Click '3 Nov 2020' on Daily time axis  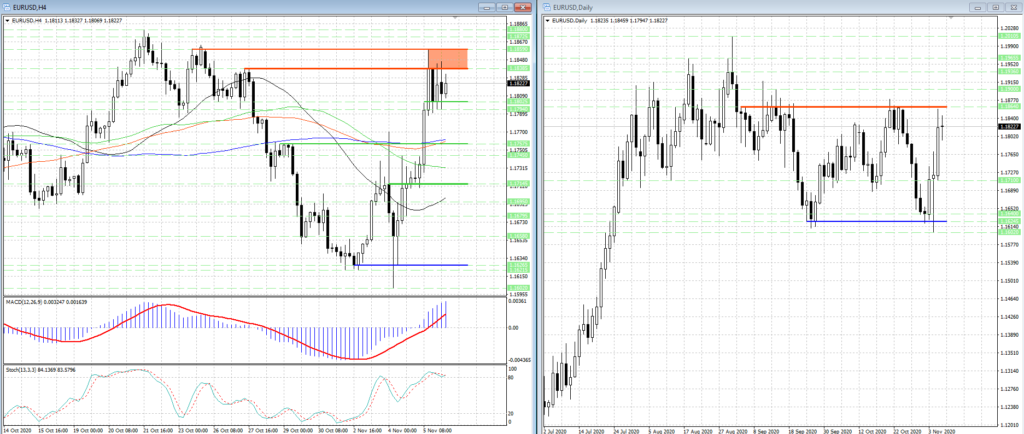coord(942,431)
